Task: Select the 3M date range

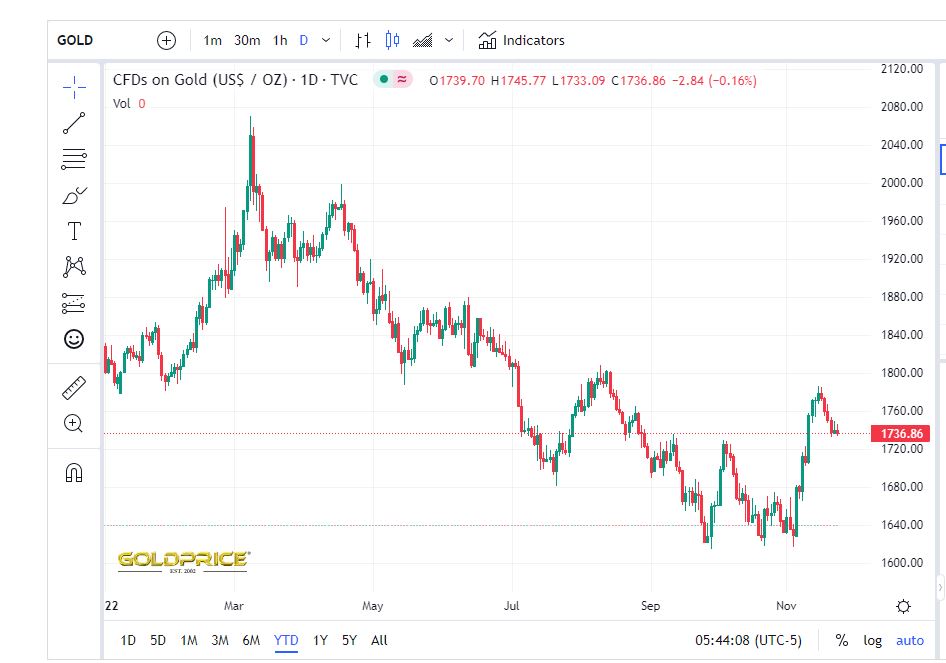Action: (x=220, y=640)
